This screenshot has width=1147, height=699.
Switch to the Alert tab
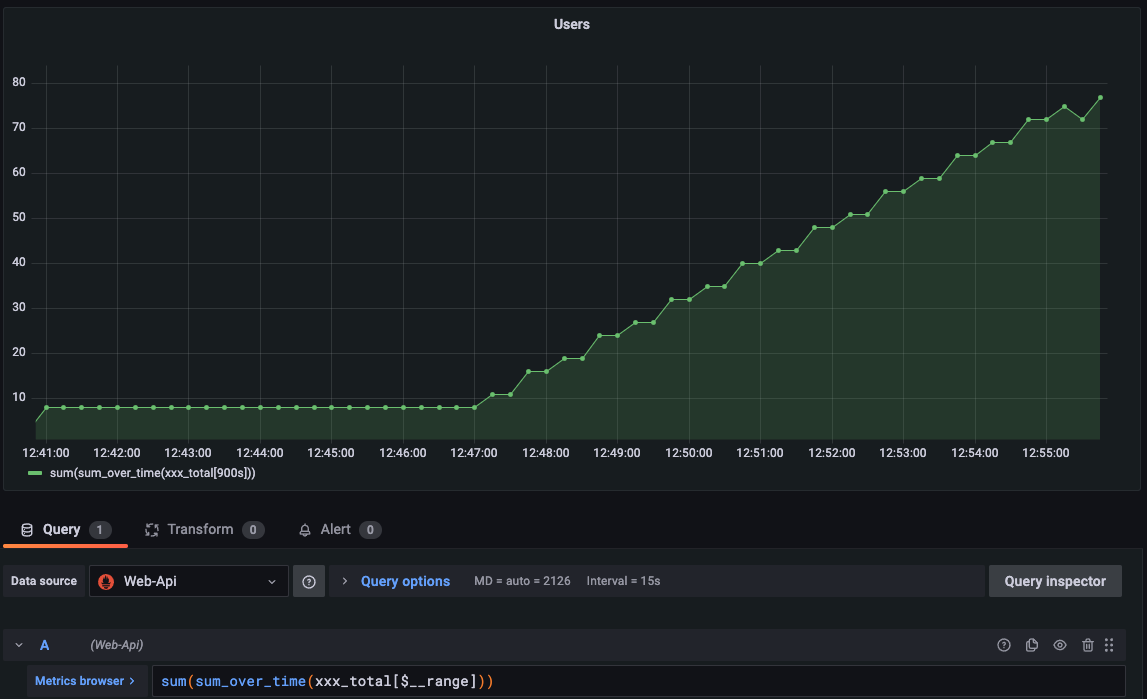point(339,529)
